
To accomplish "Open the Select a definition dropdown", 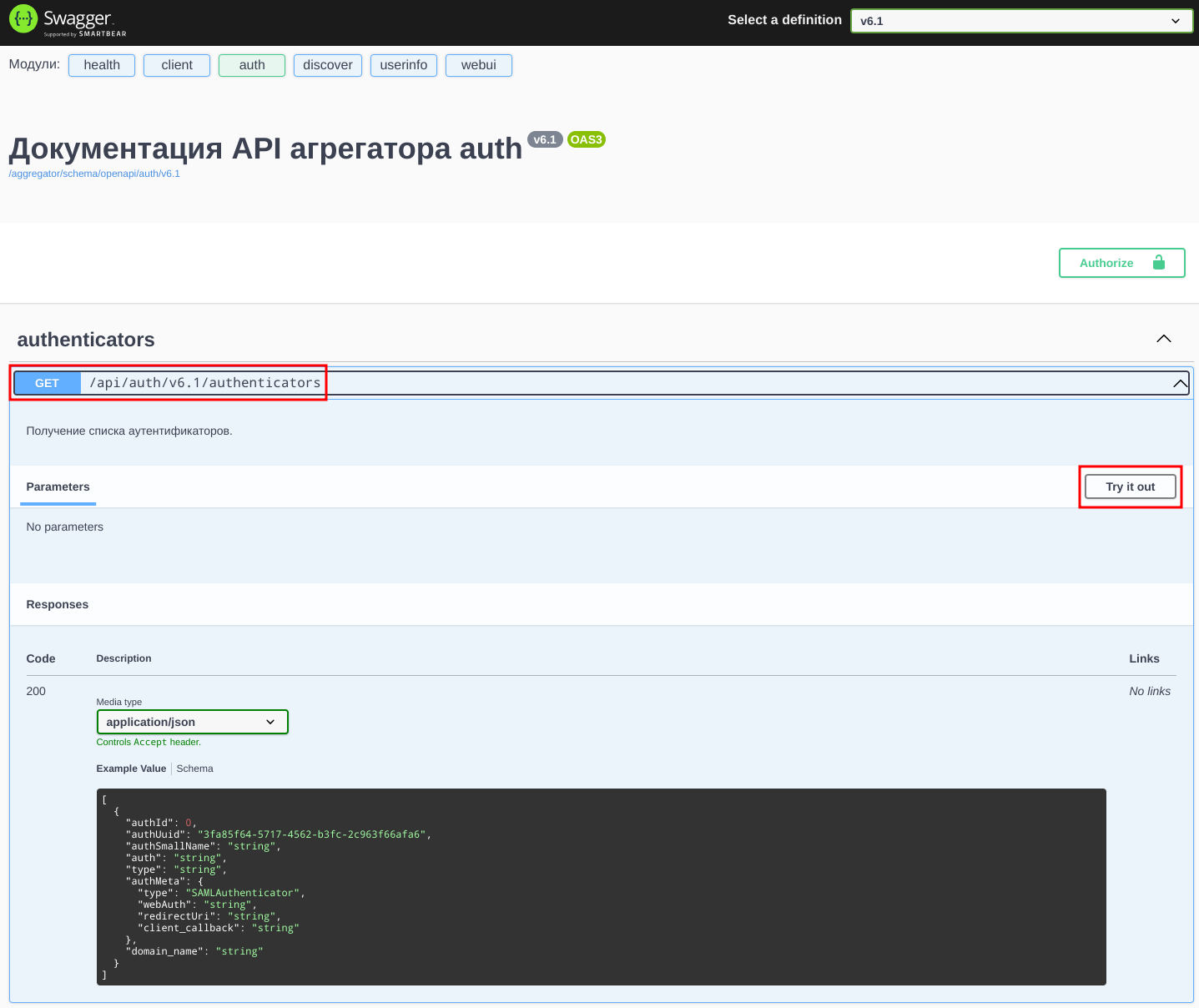I will [1022, 21].
